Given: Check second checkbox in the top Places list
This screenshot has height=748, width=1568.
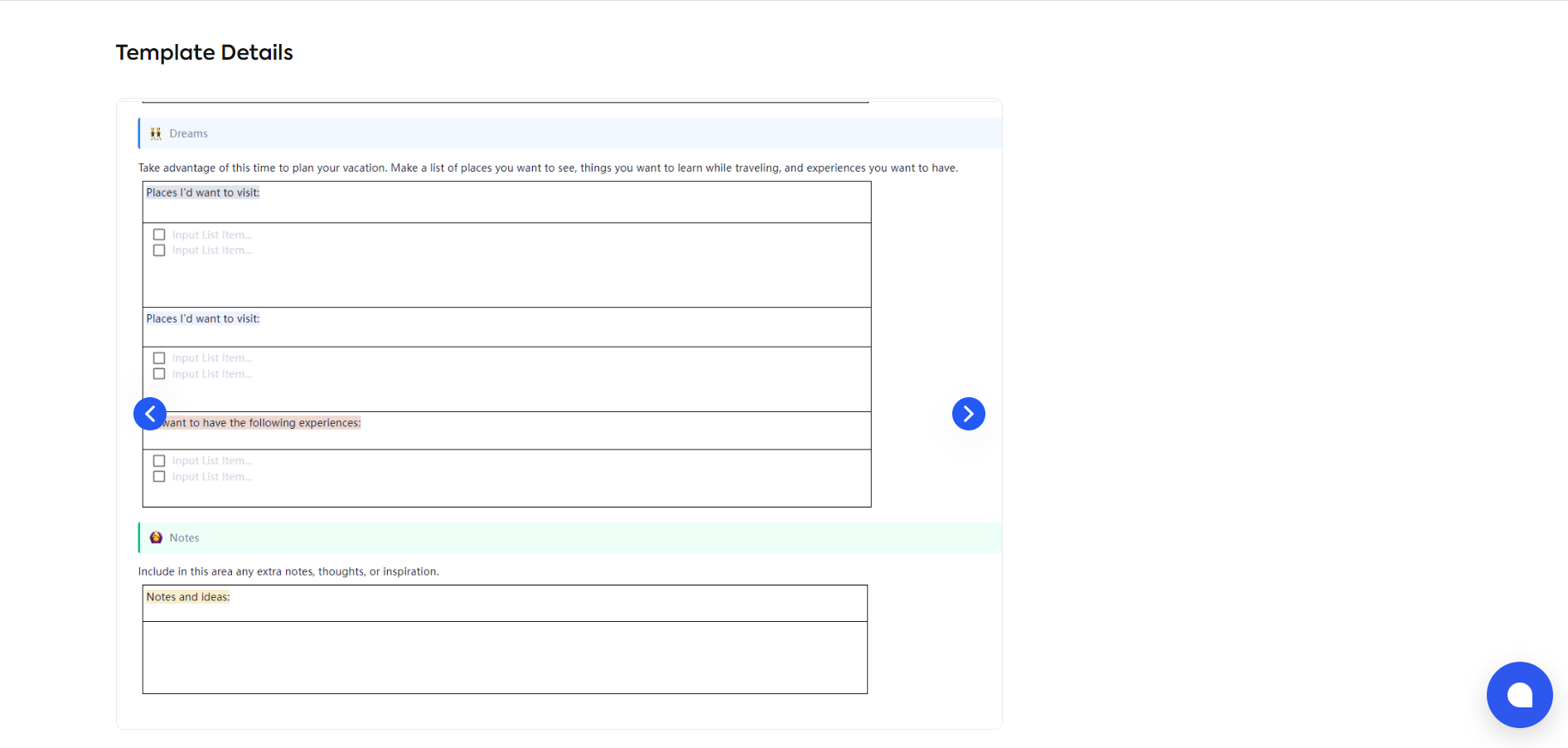Looking at the screenshot, I should click(x=159, y=250).
